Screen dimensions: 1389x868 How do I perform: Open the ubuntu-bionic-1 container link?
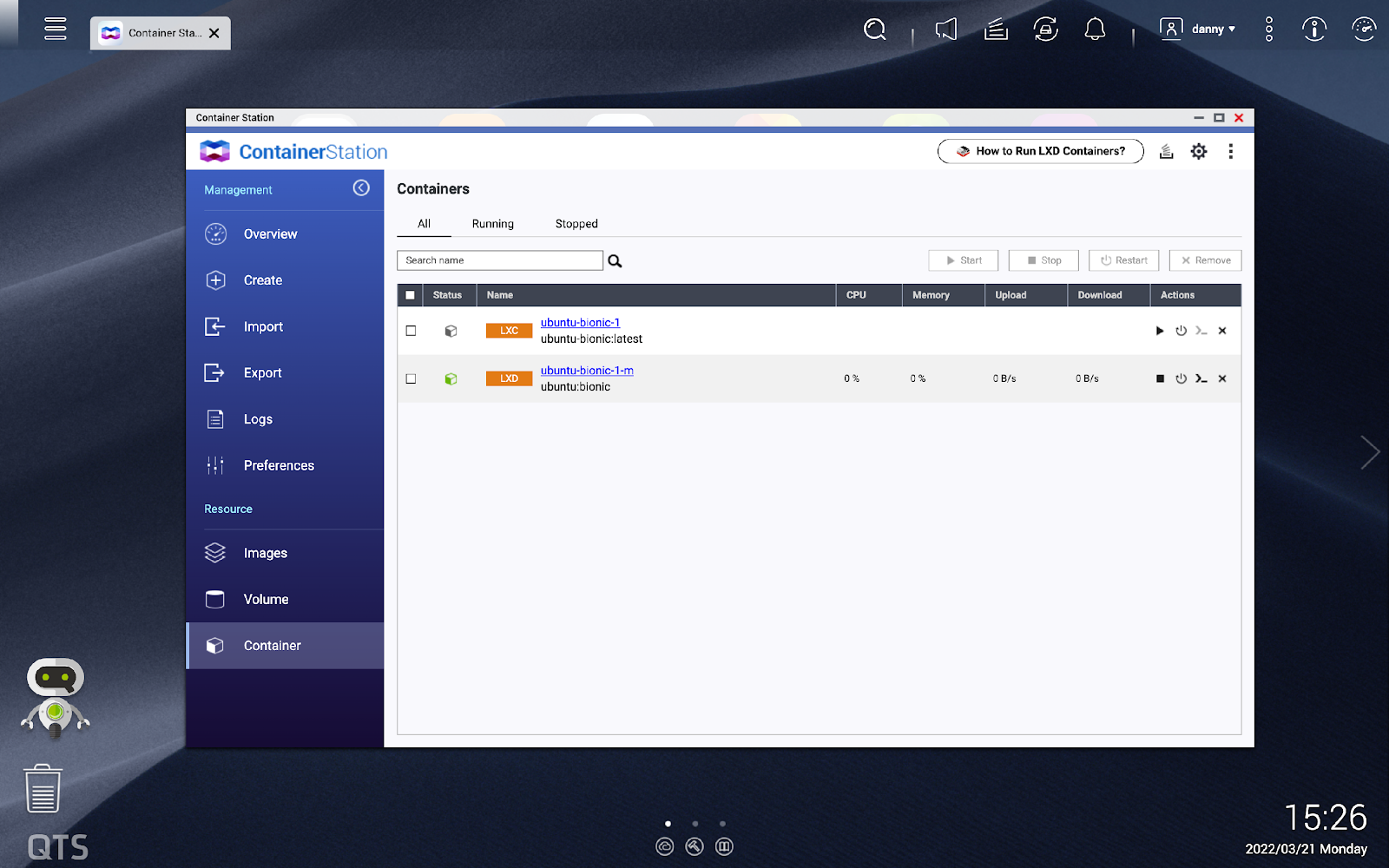tap(580, 323)
